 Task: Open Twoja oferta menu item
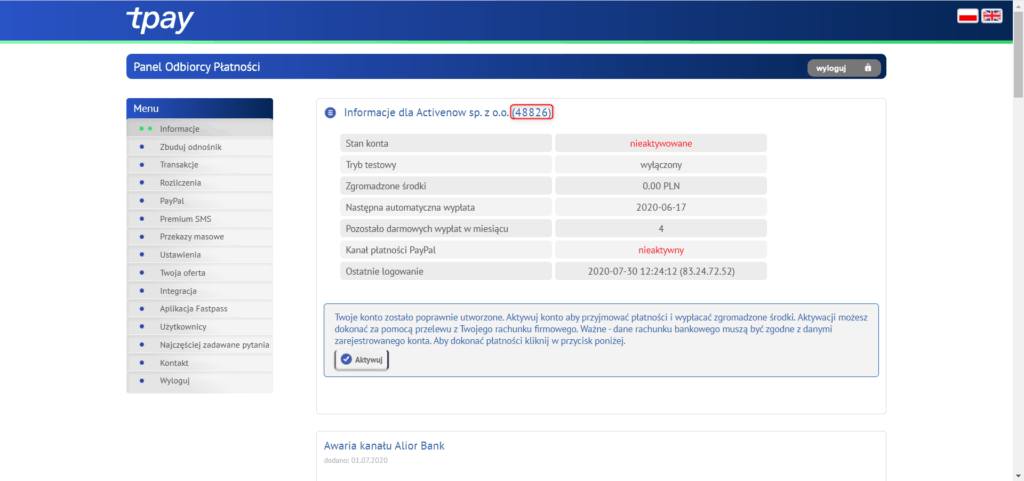point(200,273)
